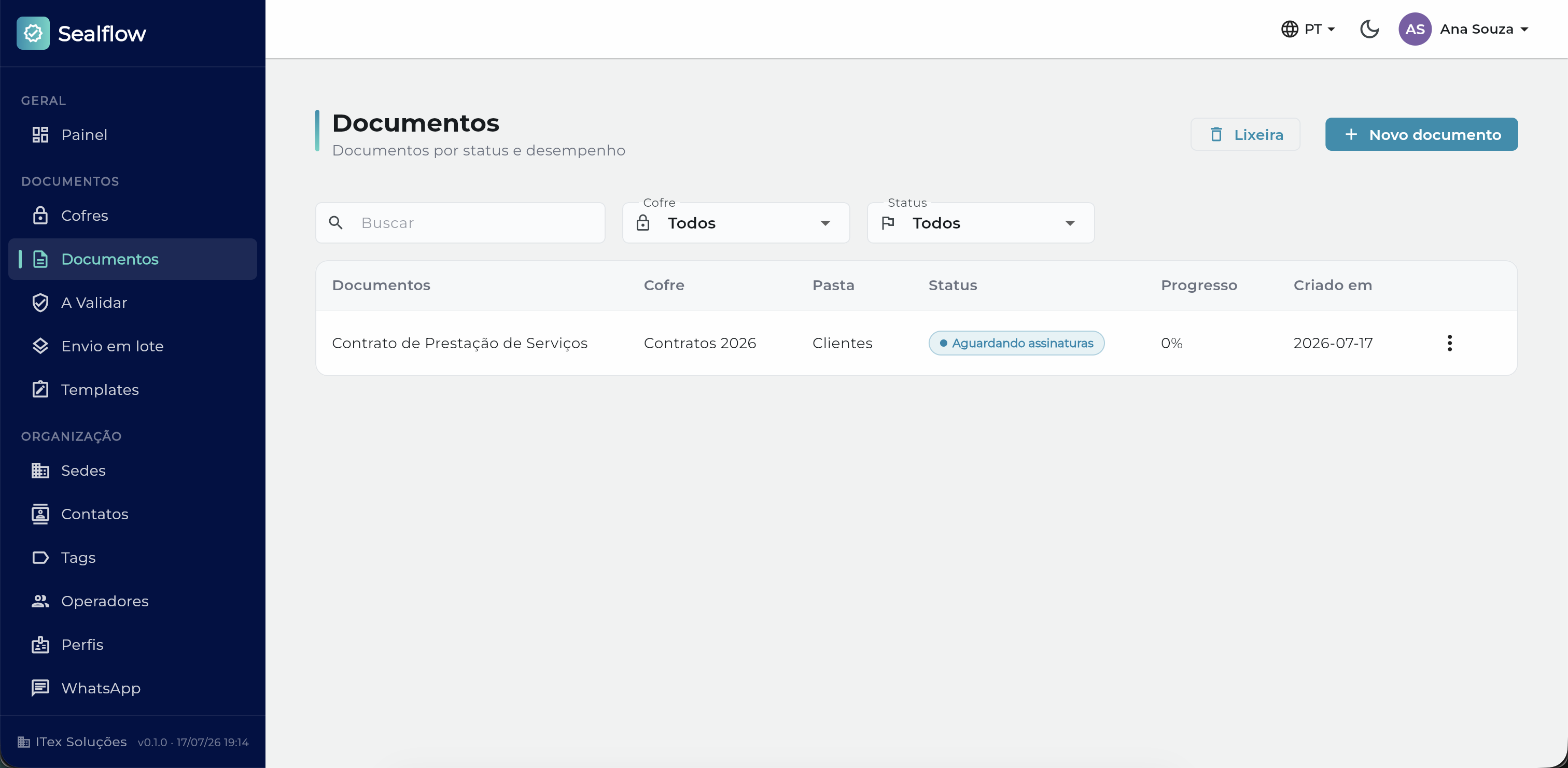Click the Status column header
This screenshot has height=768, width=1568.
953,286
